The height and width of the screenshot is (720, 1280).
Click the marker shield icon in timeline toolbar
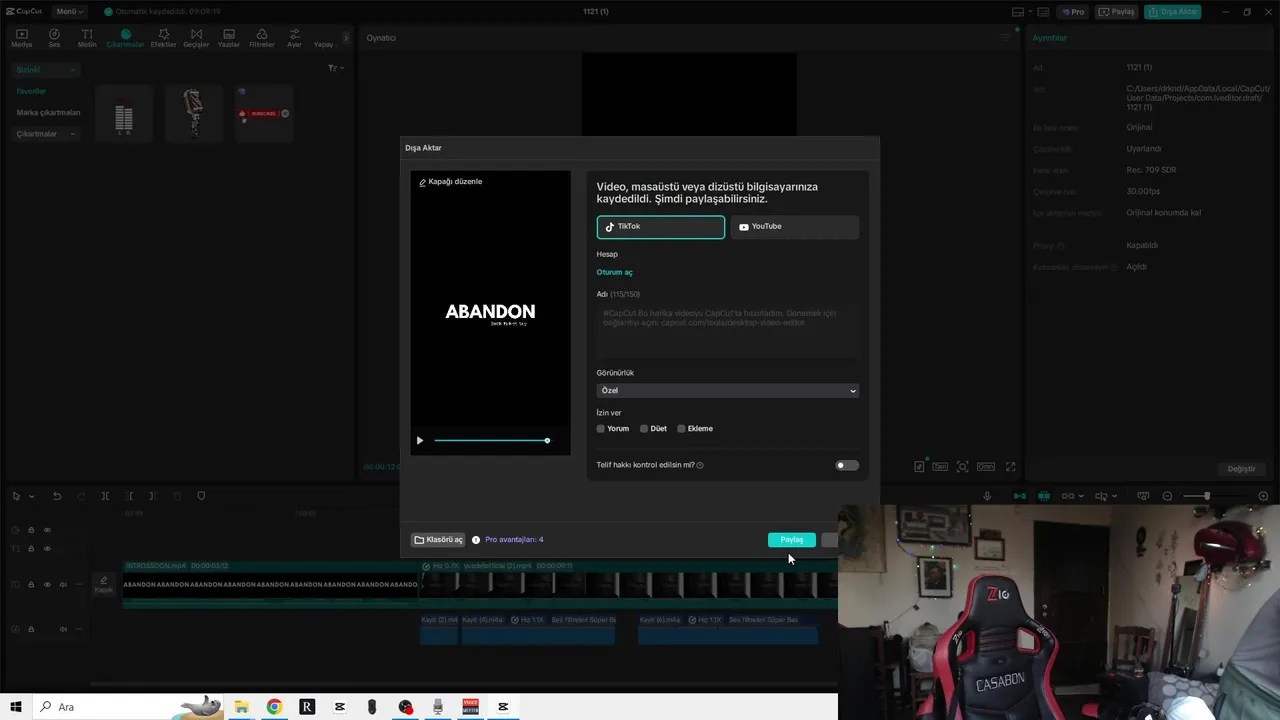201,496
